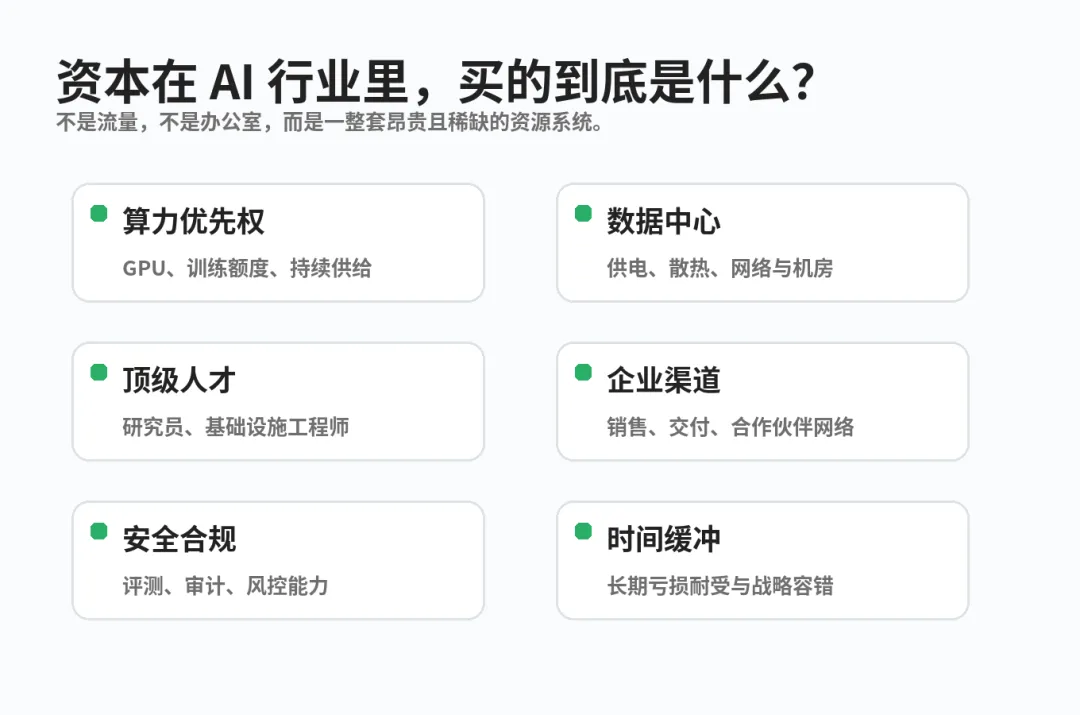Click the main title 资本在 AI 行业里
Screen dimensions: 1080x715
435,82
